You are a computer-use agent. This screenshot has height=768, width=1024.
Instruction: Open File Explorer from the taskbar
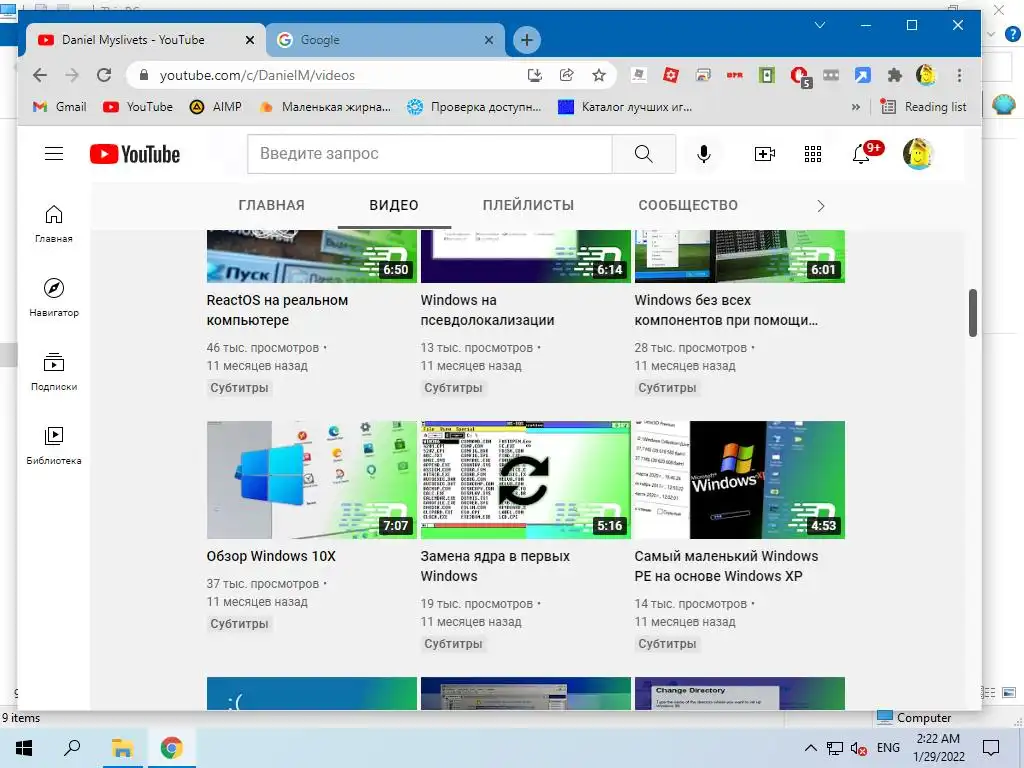click(x=122, y=748)
